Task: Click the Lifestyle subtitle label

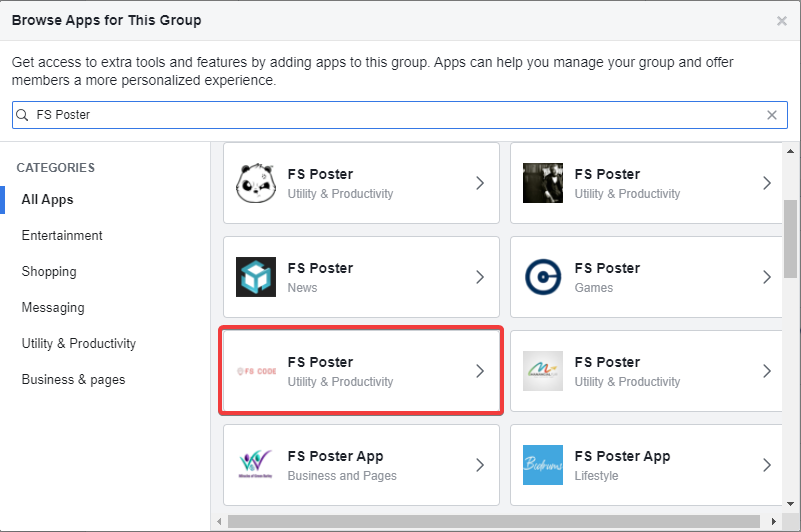Action: [596, 476]
